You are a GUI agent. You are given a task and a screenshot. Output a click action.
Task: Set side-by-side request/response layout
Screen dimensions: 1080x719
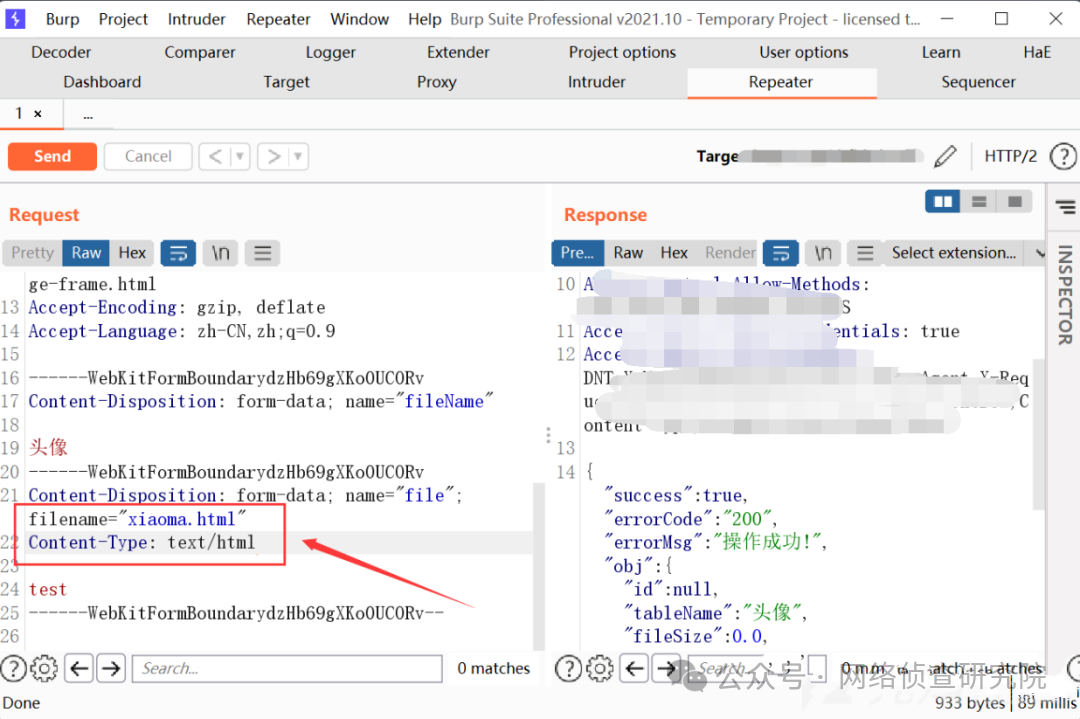click(943, 202)
